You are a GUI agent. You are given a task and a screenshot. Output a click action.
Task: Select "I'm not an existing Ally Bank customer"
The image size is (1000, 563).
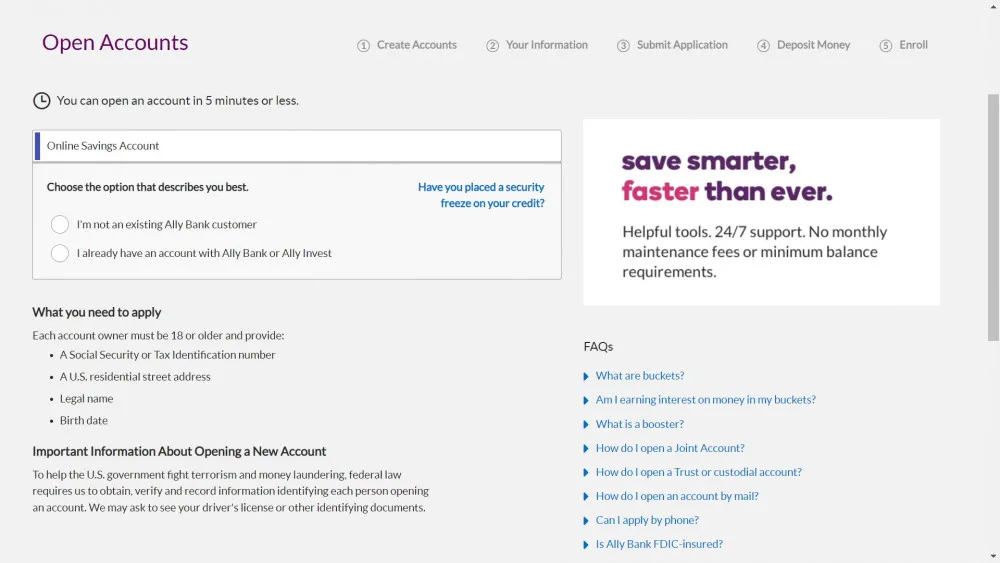pyautogui.click(x=60, y=224)
